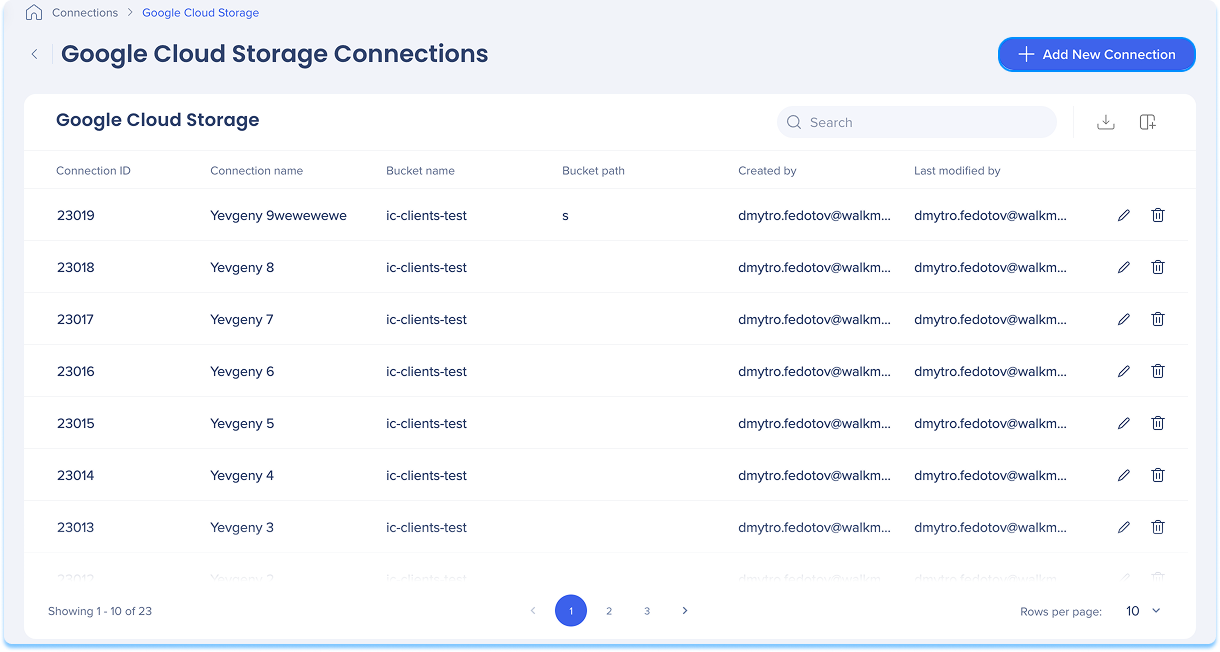
Task: Click the name Yevgeny 4
Action: click(242, 475)
